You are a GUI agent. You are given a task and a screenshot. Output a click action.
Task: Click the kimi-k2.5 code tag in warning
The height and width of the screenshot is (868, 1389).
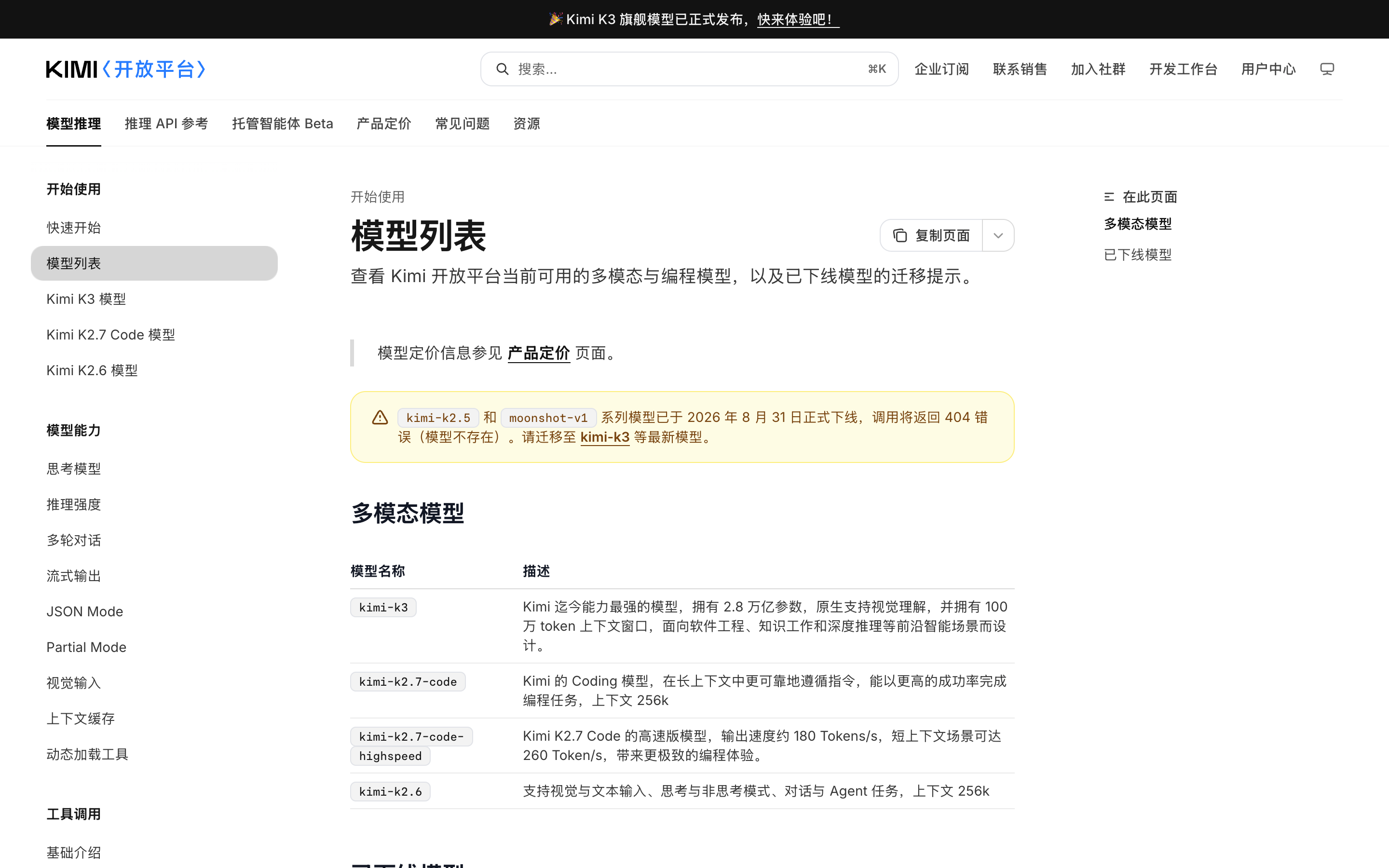pos(438,418)
